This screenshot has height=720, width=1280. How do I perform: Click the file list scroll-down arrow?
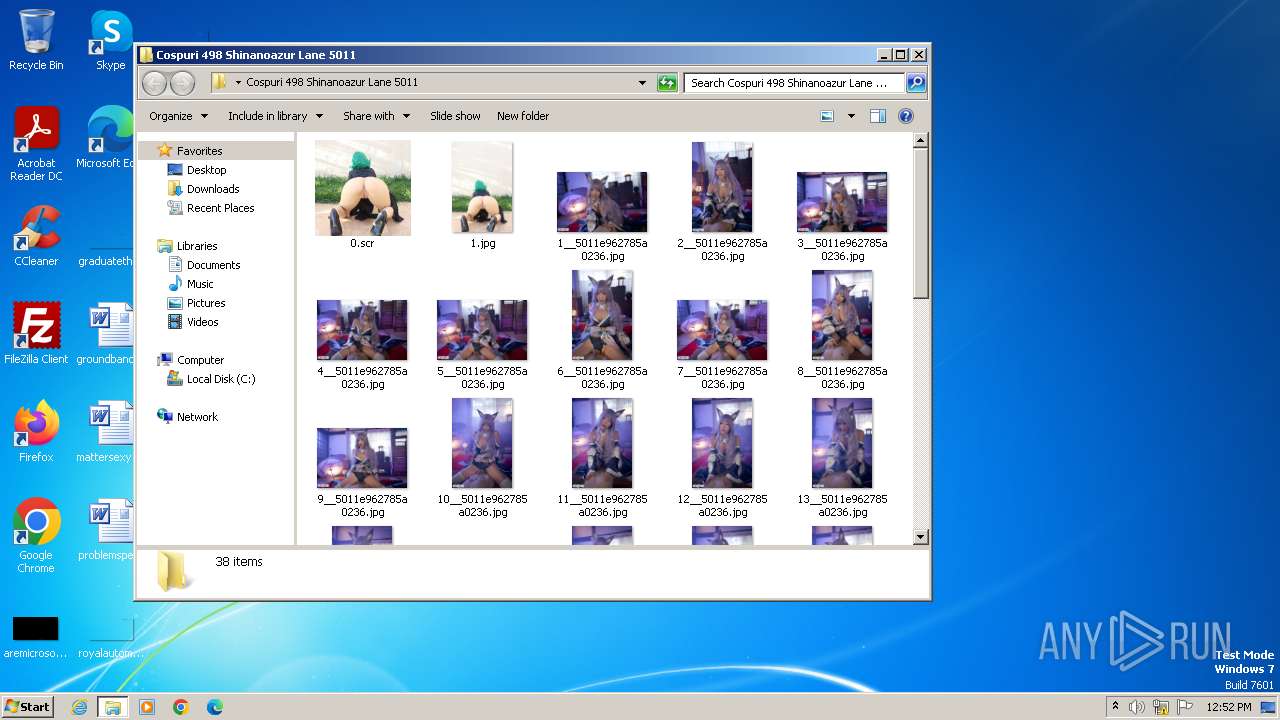[921, 537]
